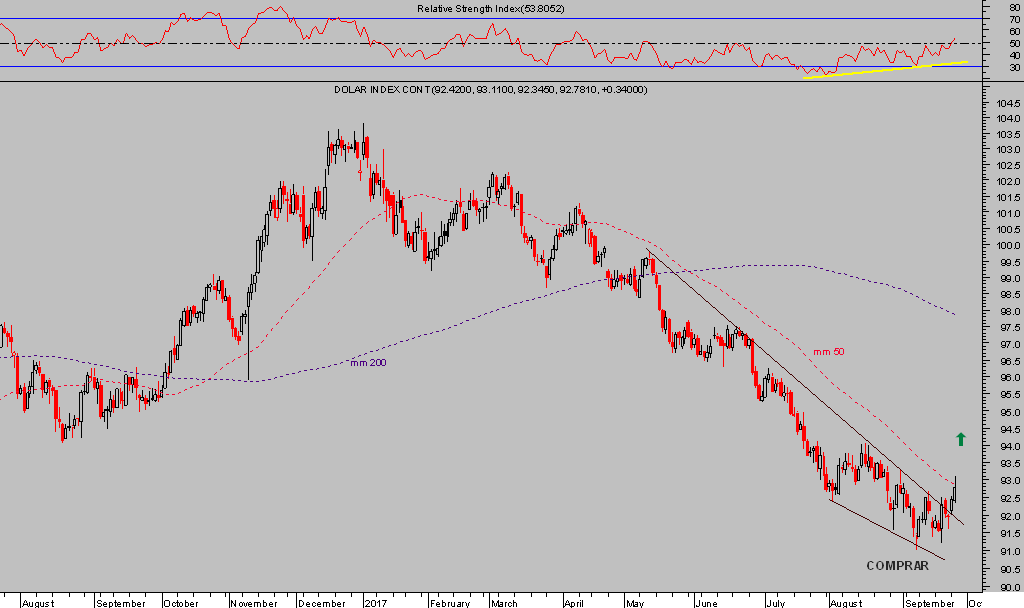Click the mm 50 moving average label
Screen dimensions: 1024x608
[828, 352]
